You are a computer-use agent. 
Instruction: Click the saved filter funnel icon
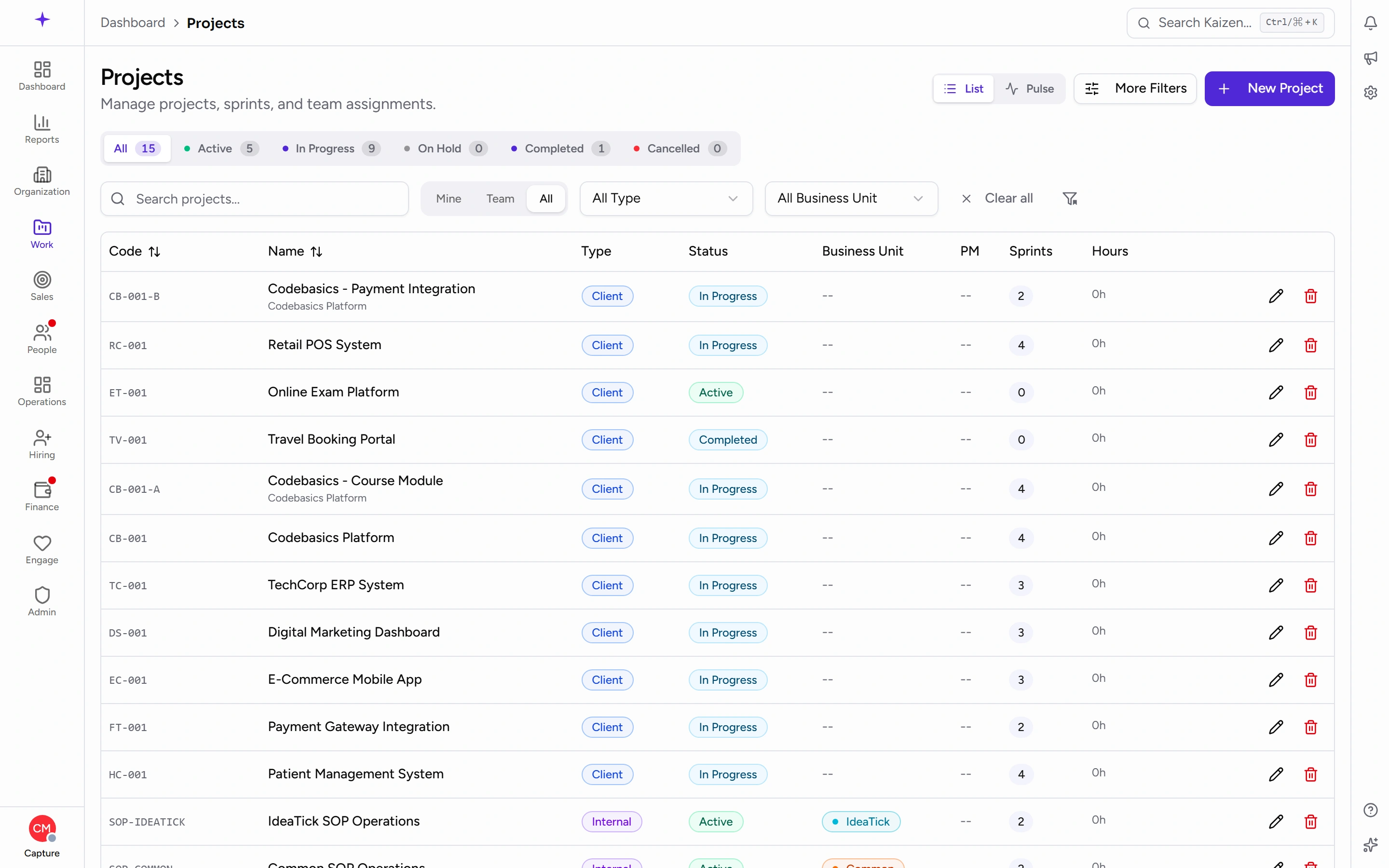(1070, 199)
